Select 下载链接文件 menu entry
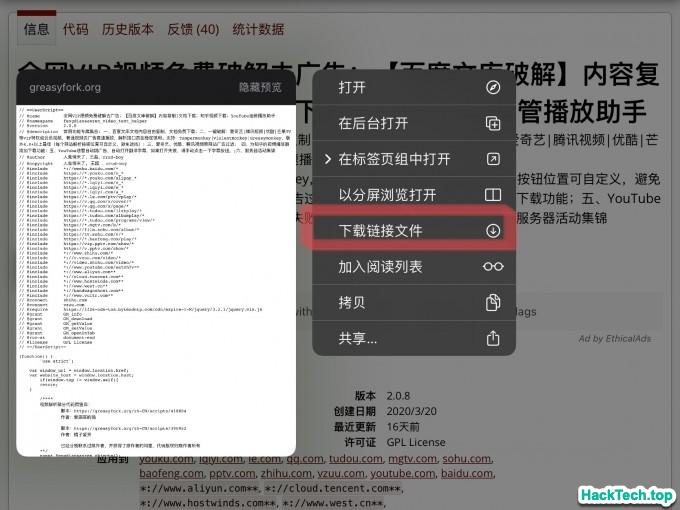Screen dimensions: 680x510 [414, 231]
